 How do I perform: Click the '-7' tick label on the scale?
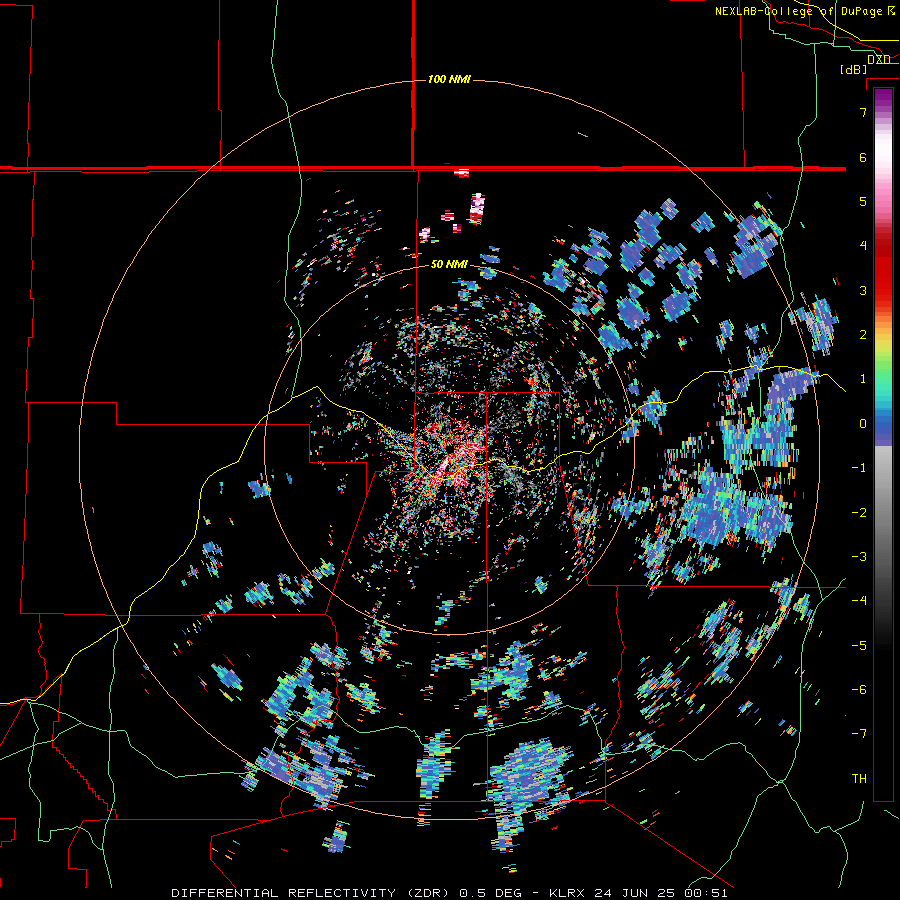[859, 734]
